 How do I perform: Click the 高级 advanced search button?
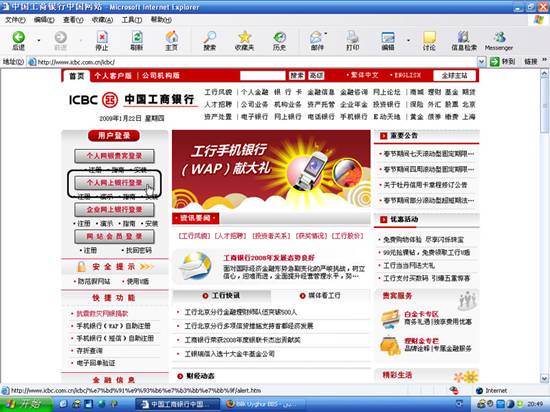(x=316, y=75)
